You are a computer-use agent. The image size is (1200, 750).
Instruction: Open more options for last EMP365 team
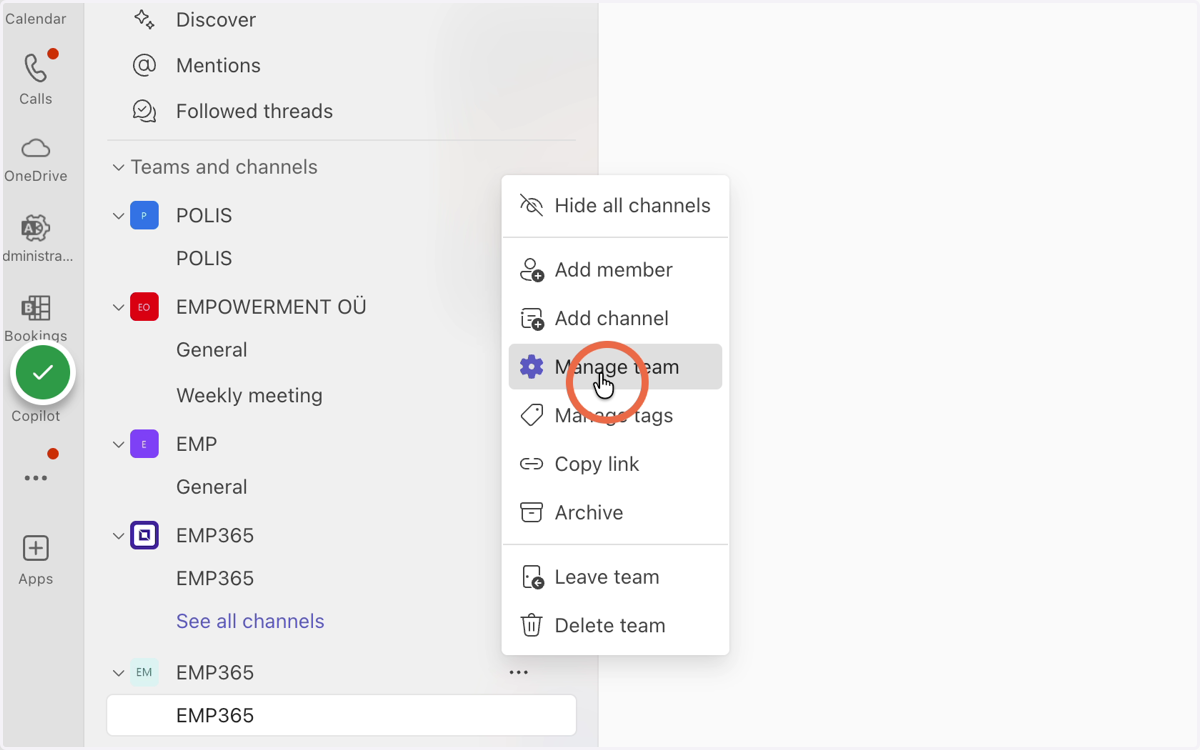tap(518, 673)
